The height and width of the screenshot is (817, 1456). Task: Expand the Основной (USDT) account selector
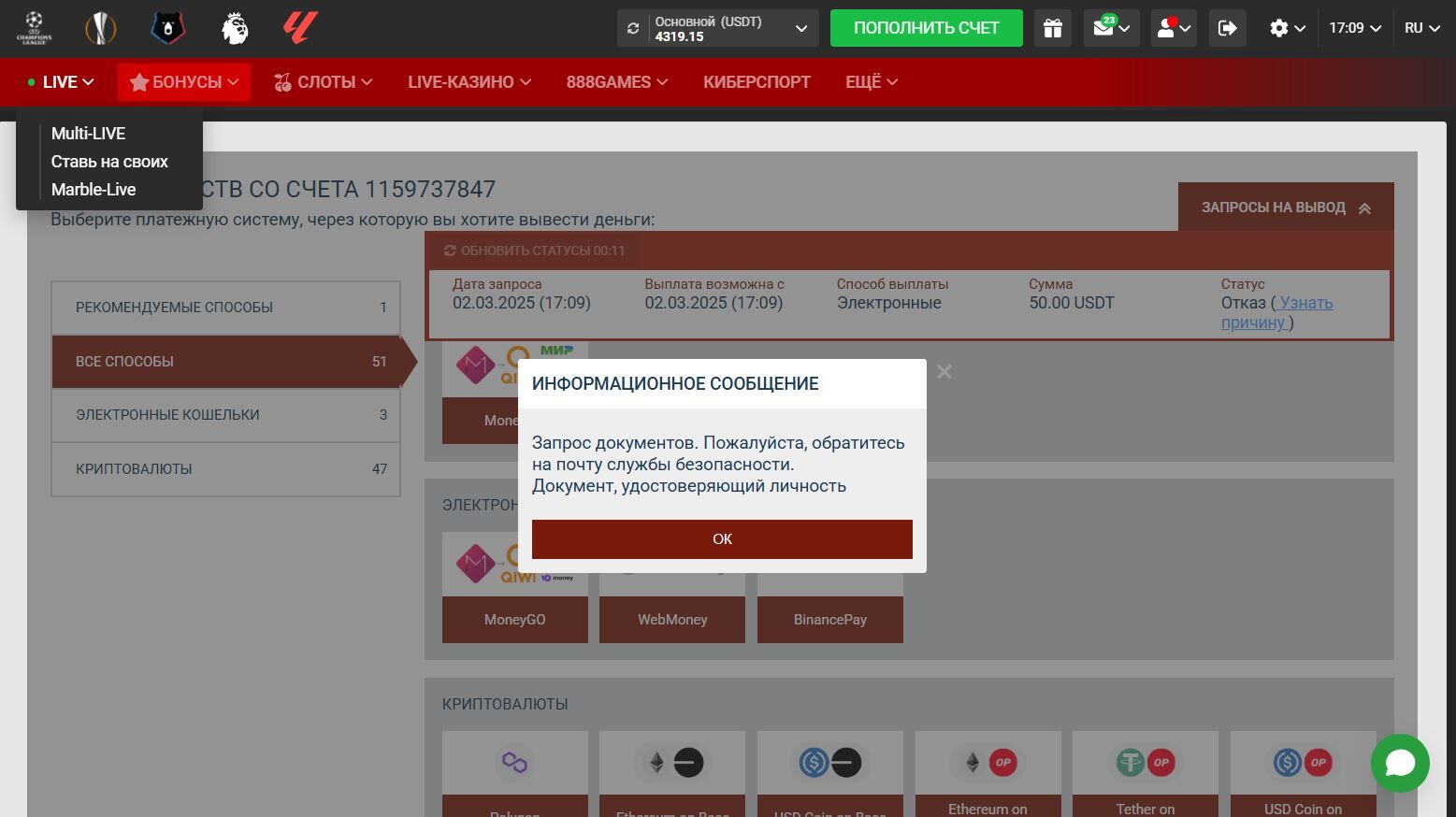[x=800, y=28]
